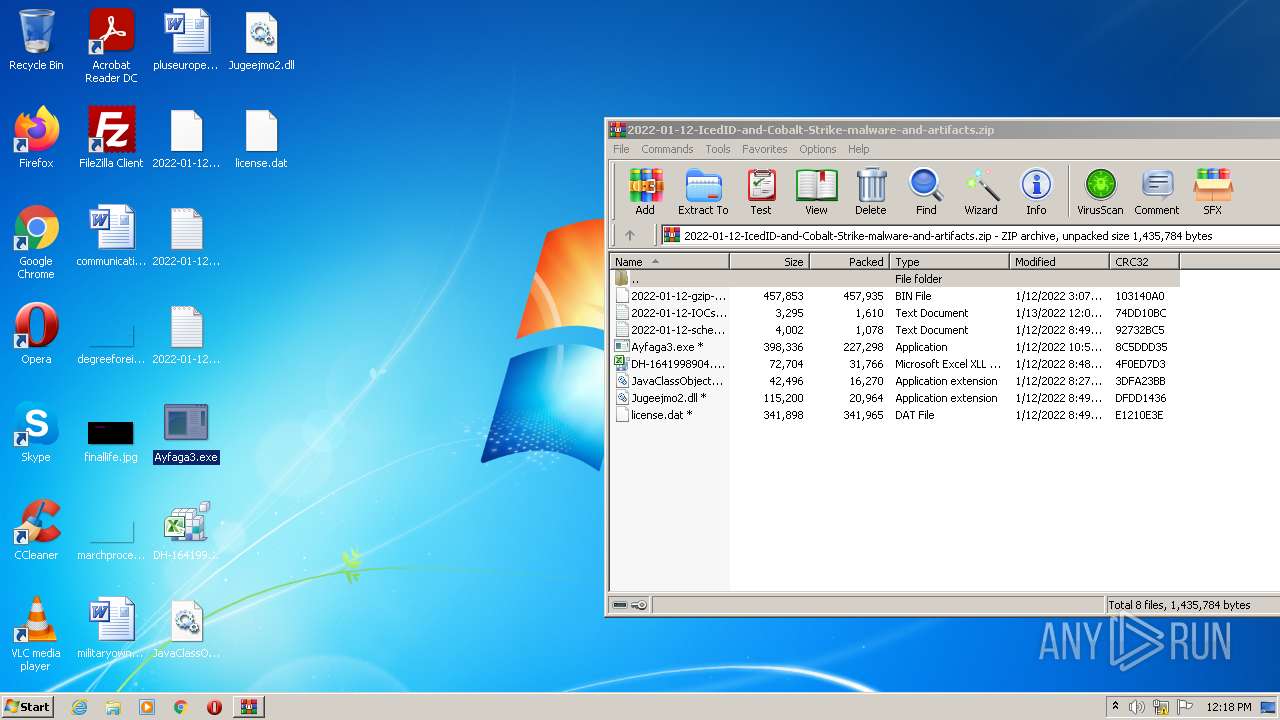The image size is (1280, 720).
Task: Select Ayfaga3.exe in archive list
Action: [895, 347]
